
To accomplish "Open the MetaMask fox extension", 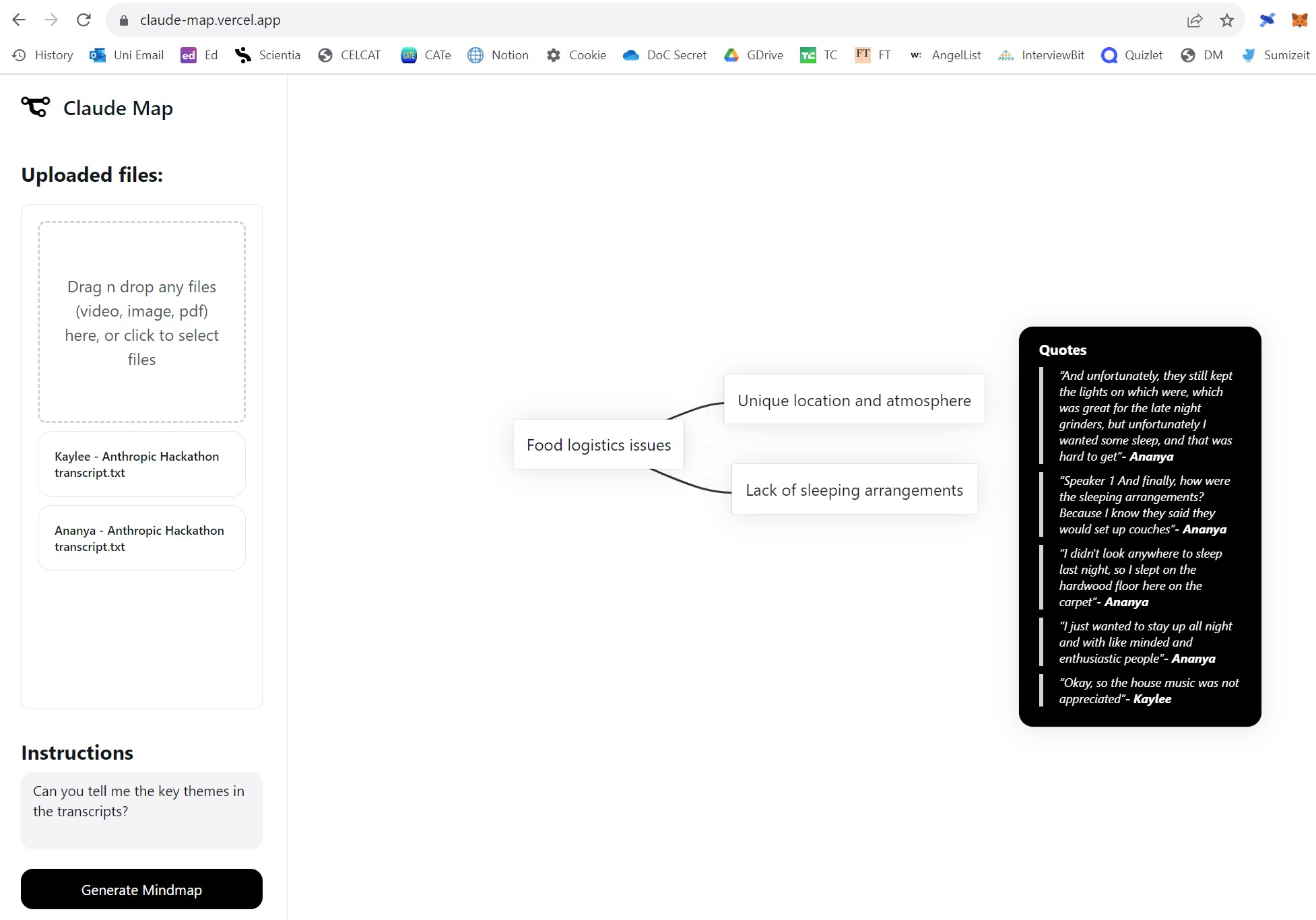I will [1299, 20].
